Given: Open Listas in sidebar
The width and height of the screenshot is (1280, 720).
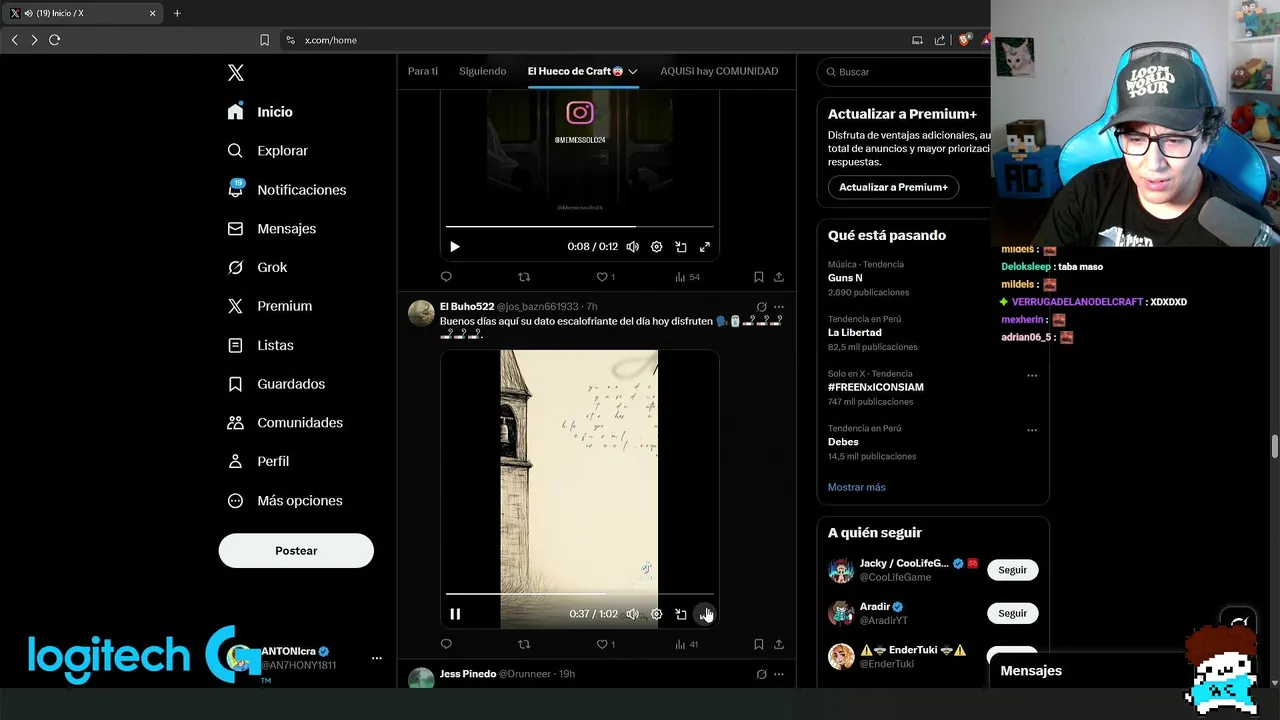Looking at the screenshot, I should coord(260,345).
